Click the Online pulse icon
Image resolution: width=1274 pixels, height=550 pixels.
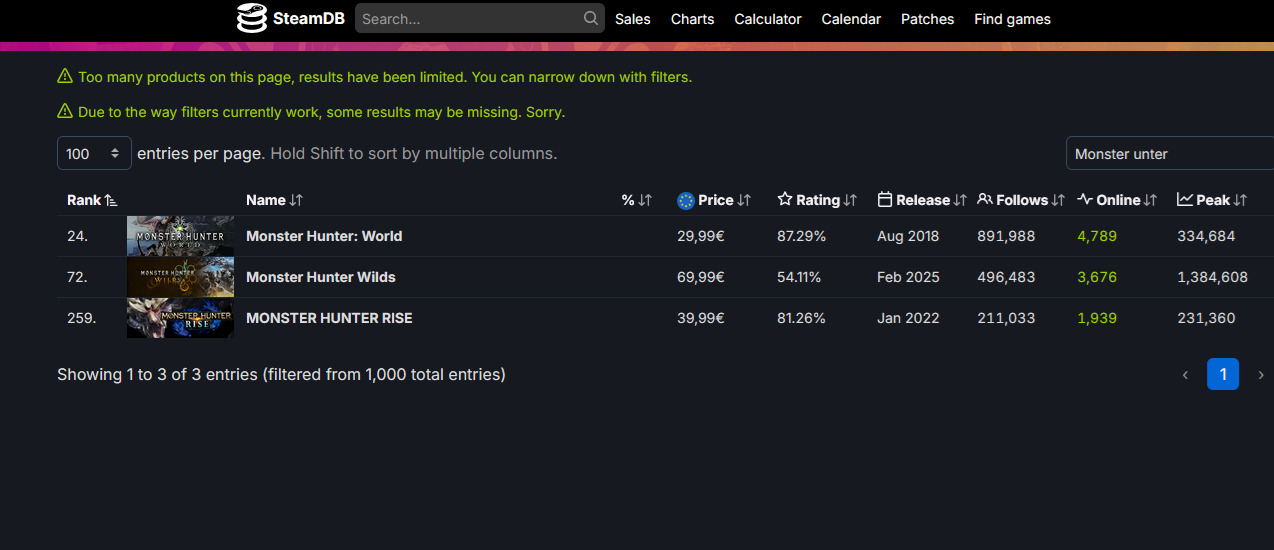pyautogui.click(x=1085, y=200)
